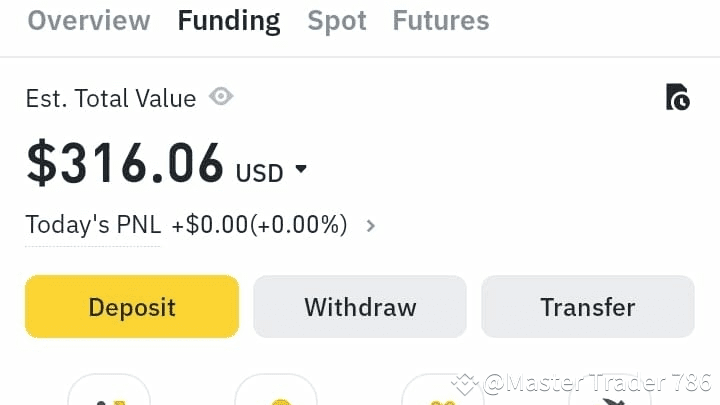This screenshot has width=720, height=405.
Task: Click the Transfer button
Action: pyautogui.click(x=588, y=307)
